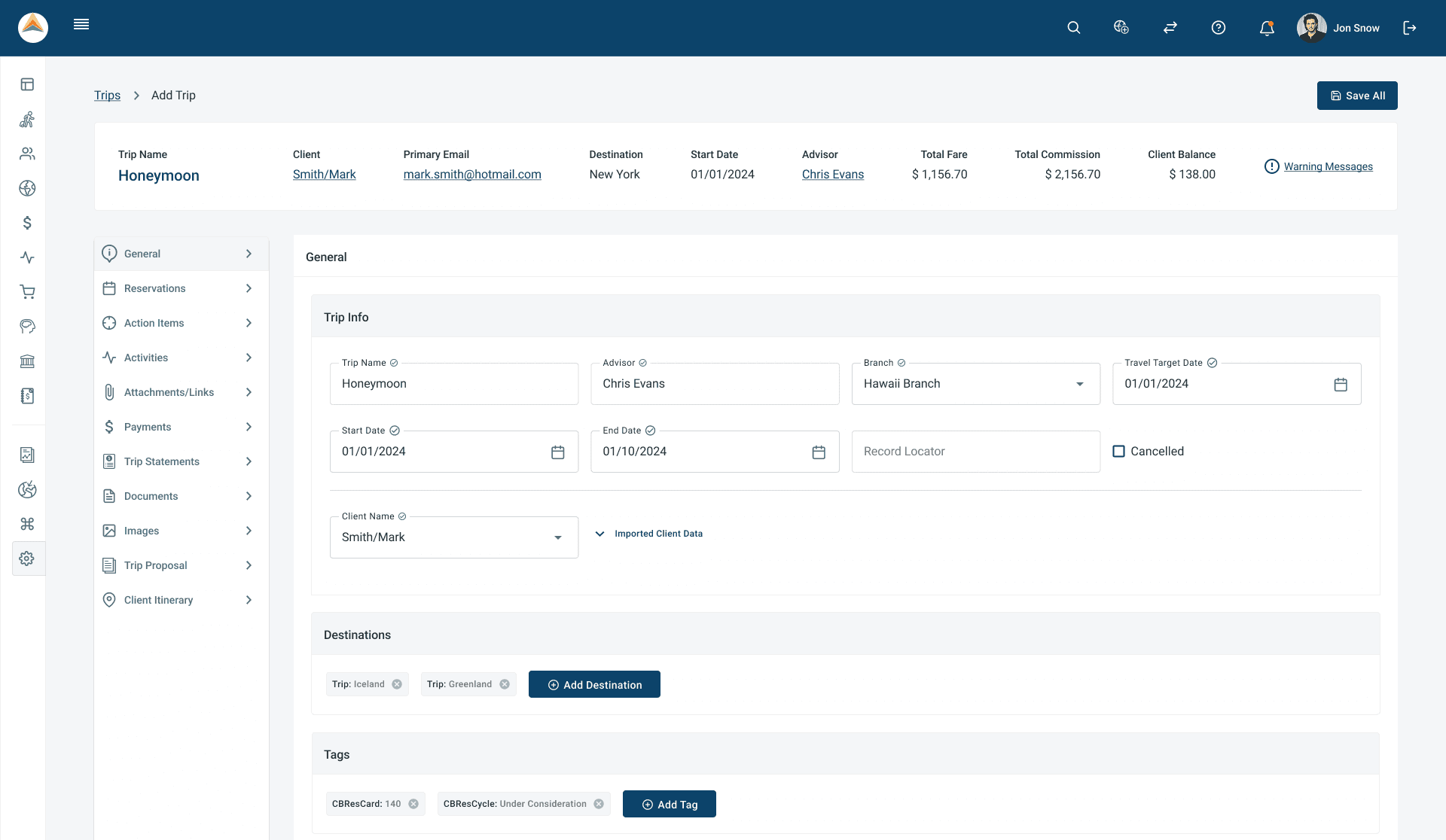
Task: Open the Client Name dropdown
Action: click(557, 537)
